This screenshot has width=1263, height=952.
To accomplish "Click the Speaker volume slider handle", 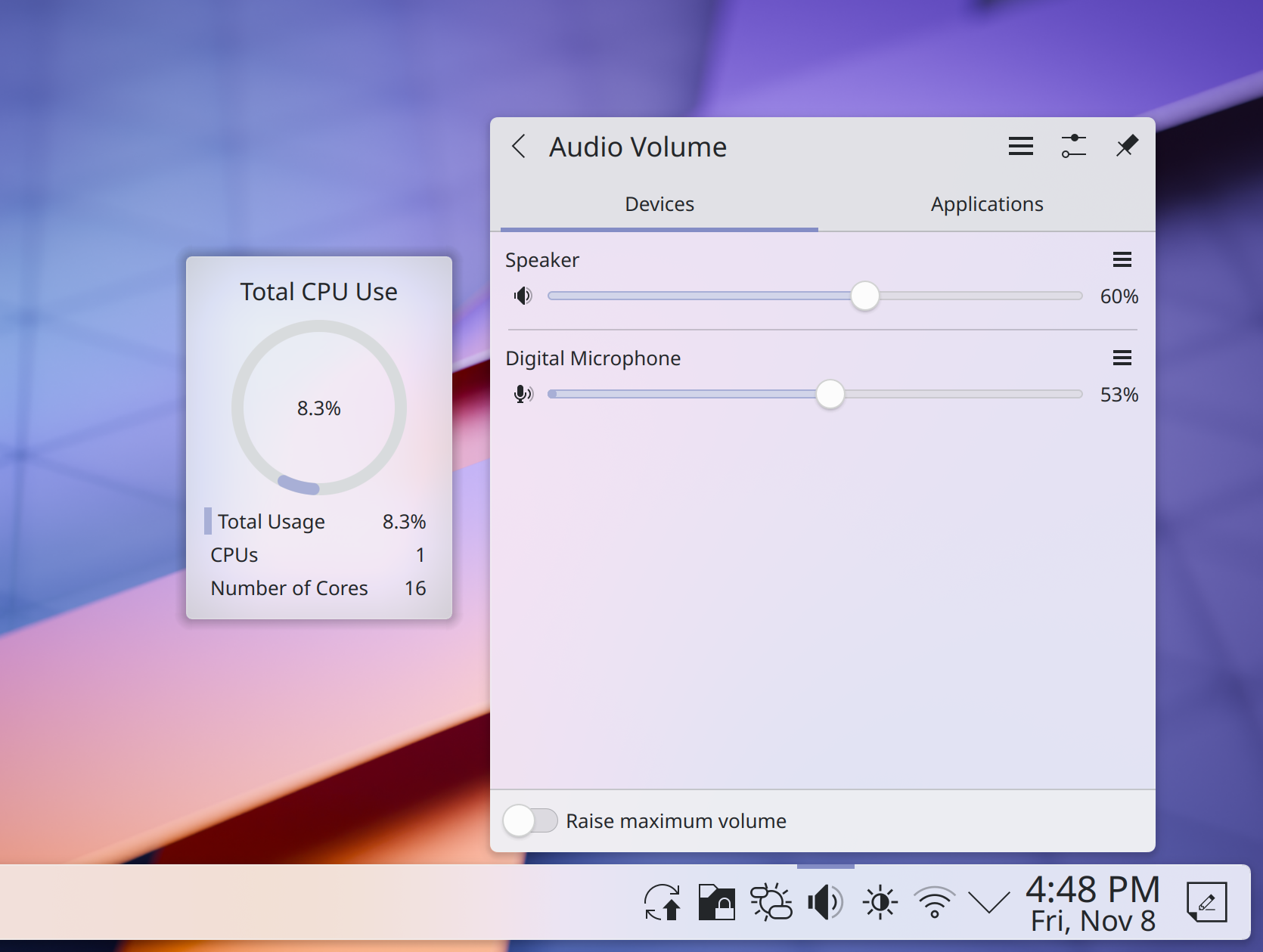I will tap(865, 296).
